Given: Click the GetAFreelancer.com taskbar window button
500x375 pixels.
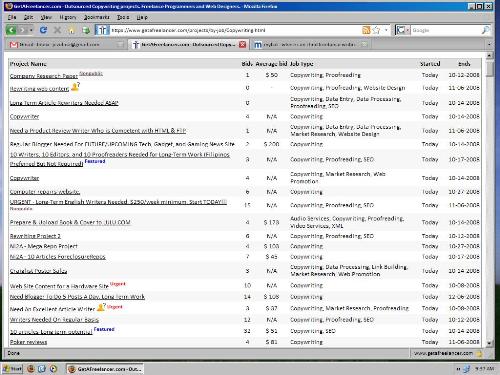Looking at the screenshot, I should [x=105, y=369].
